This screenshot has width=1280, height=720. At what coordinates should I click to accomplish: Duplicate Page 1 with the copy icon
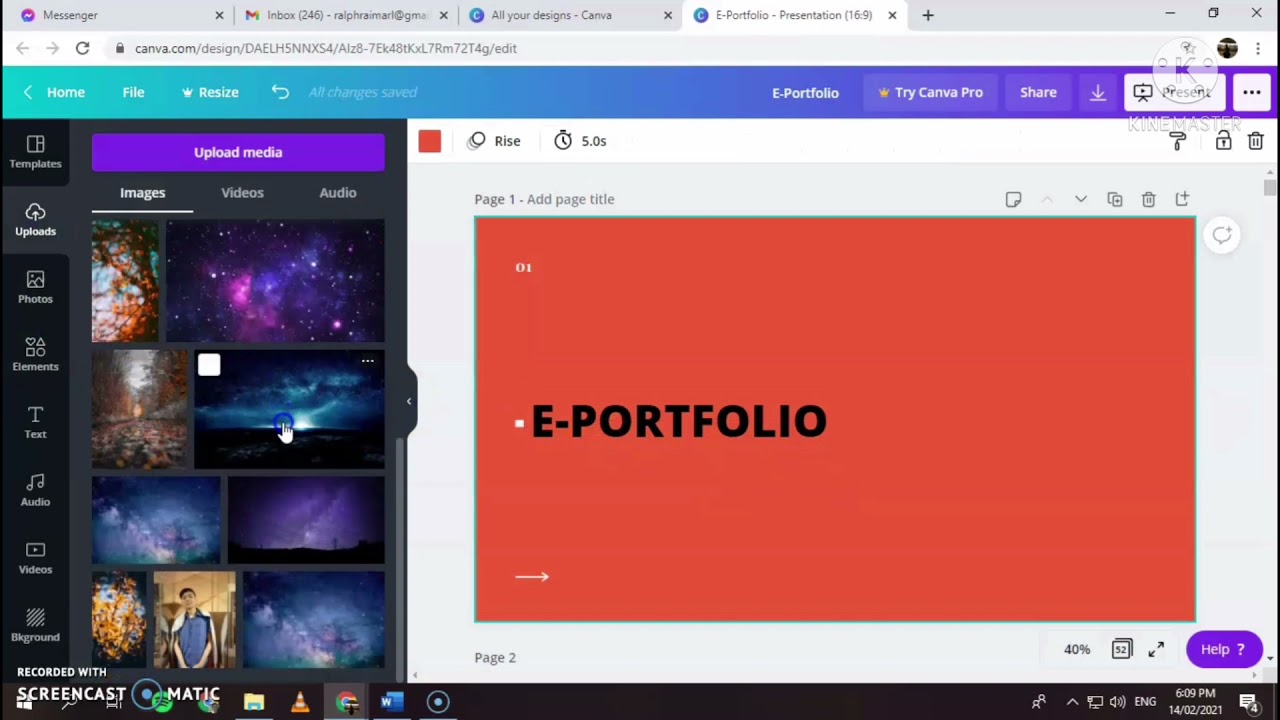(x=1115, y=199)
